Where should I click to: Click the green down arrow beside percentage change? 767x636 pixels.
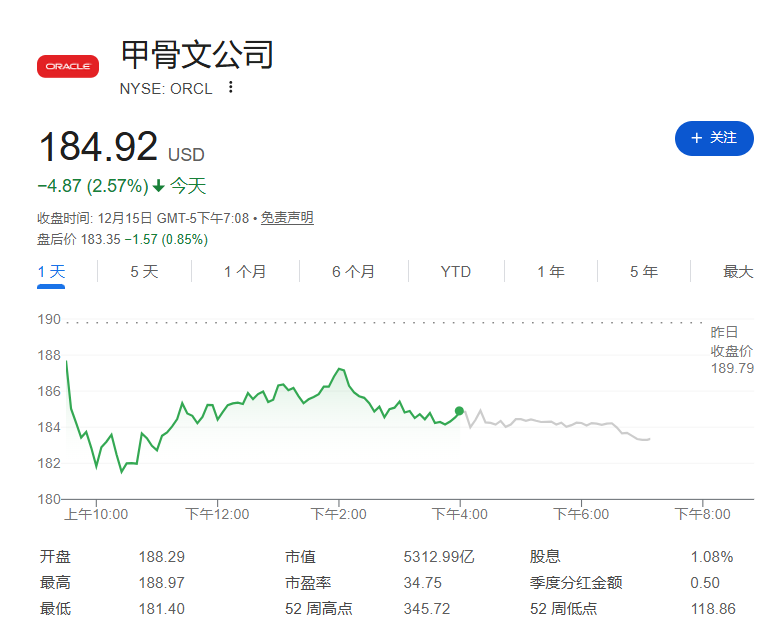[158, 186]
